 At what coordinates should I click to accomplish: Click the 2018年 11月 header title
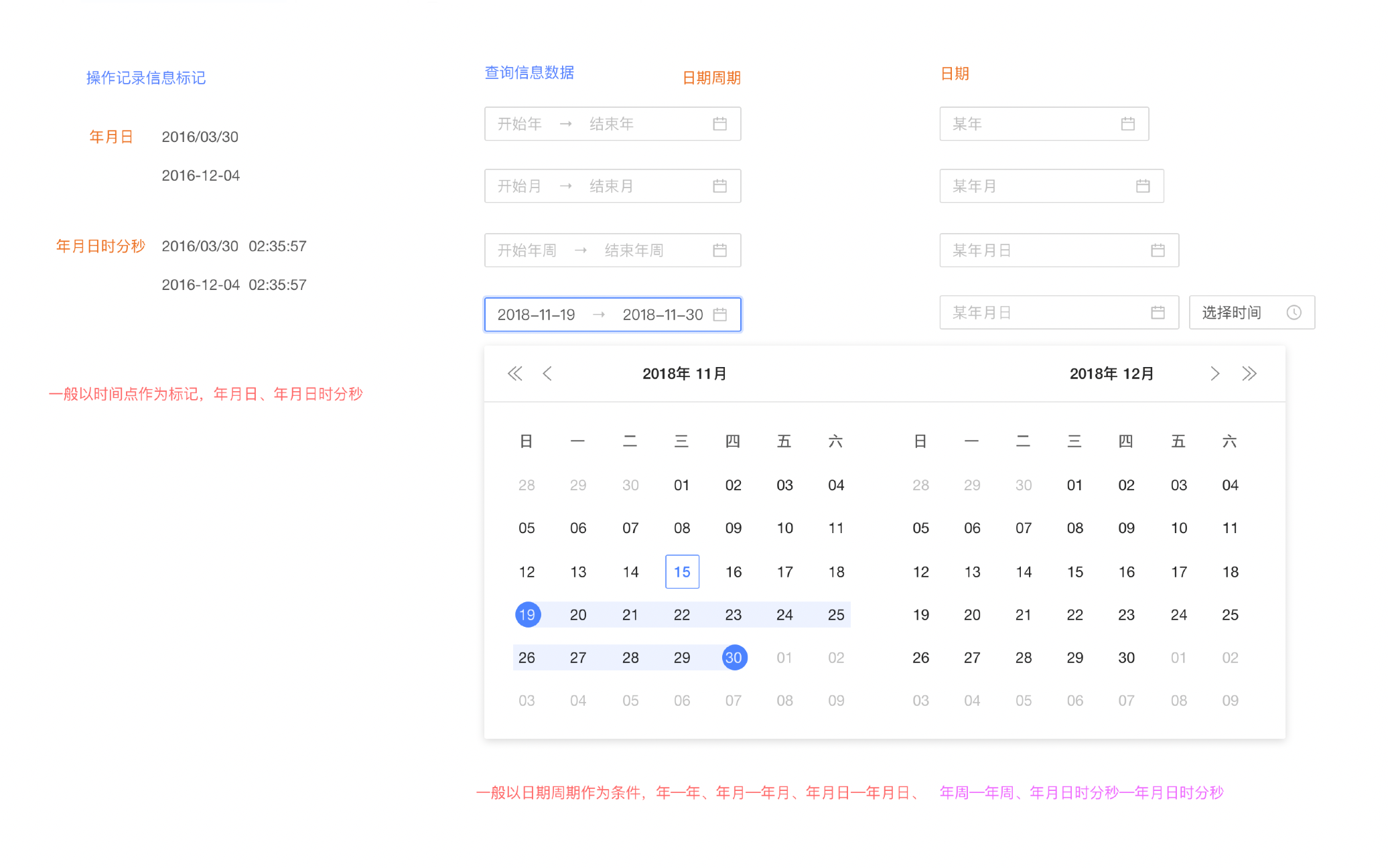tap(684, 374)
